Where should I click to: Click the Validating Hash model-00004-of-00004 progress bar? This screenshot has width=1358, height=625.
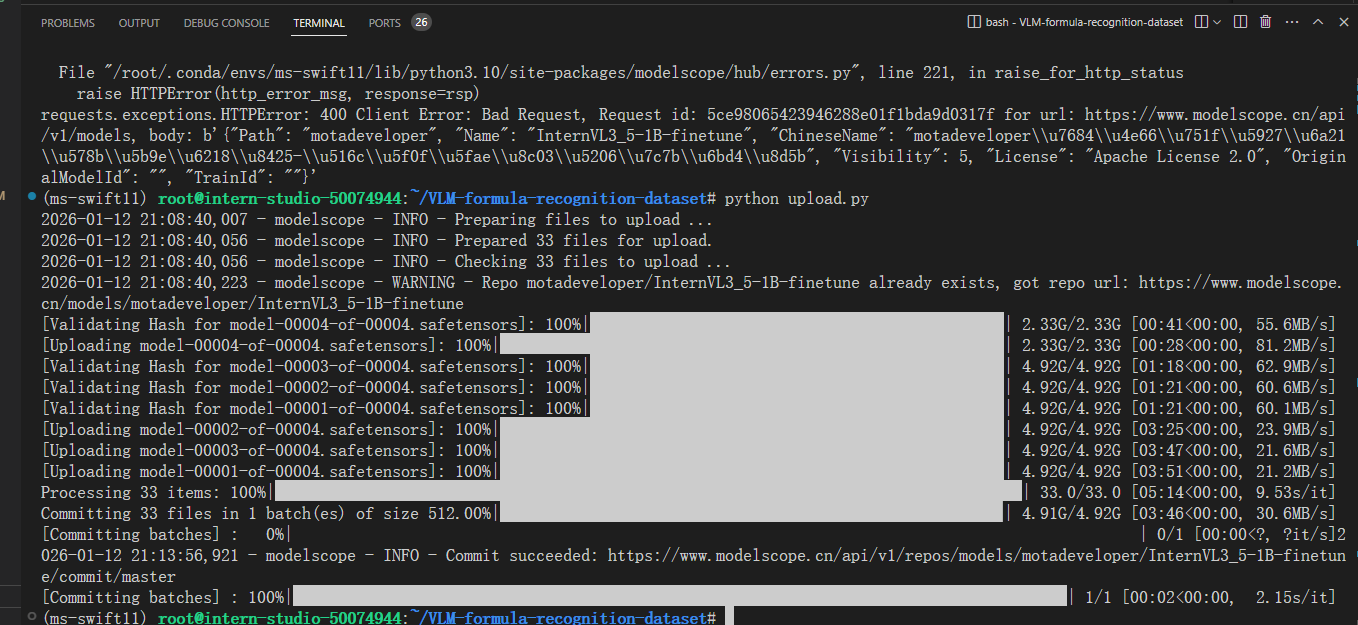(x=797, y=324)
